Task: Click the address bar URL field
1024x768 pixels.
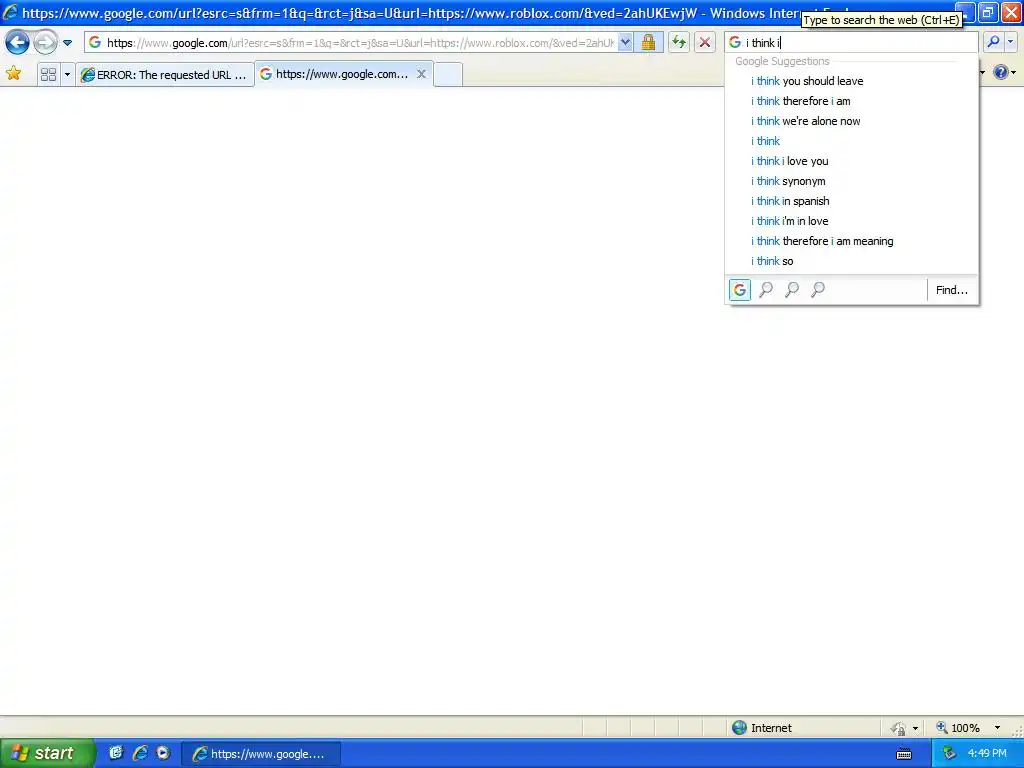Action: [359, 43]
